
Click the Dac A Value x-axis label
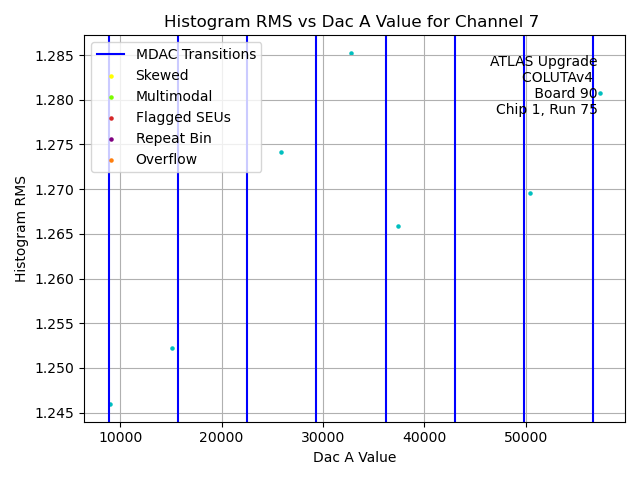354,458
